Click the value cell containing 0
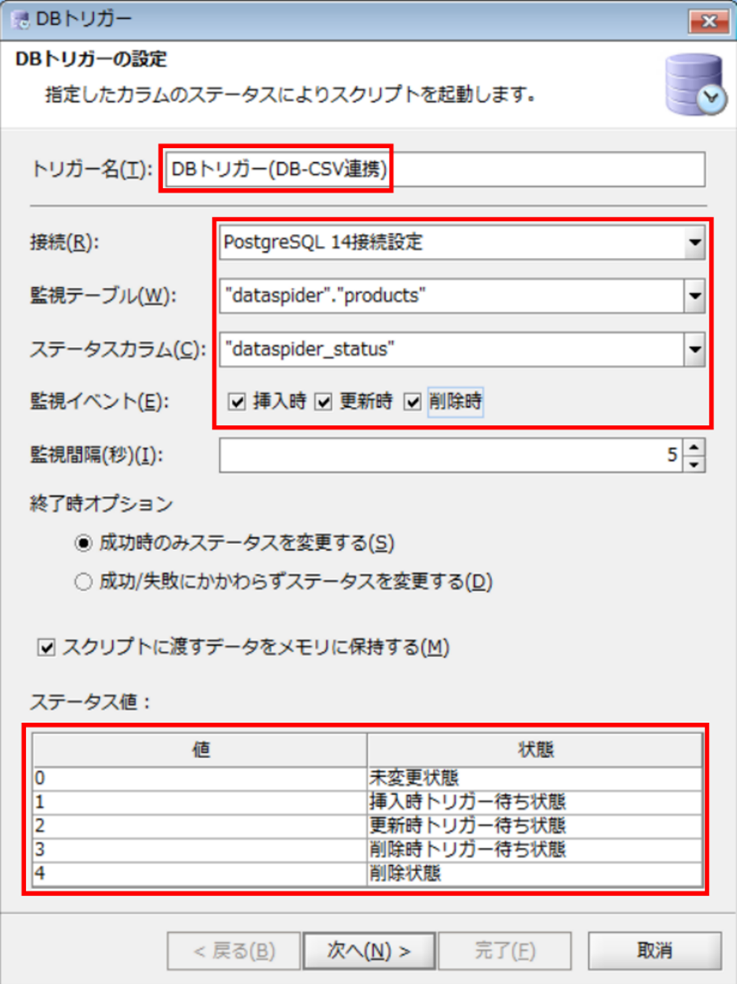 (x=200, y=778)
